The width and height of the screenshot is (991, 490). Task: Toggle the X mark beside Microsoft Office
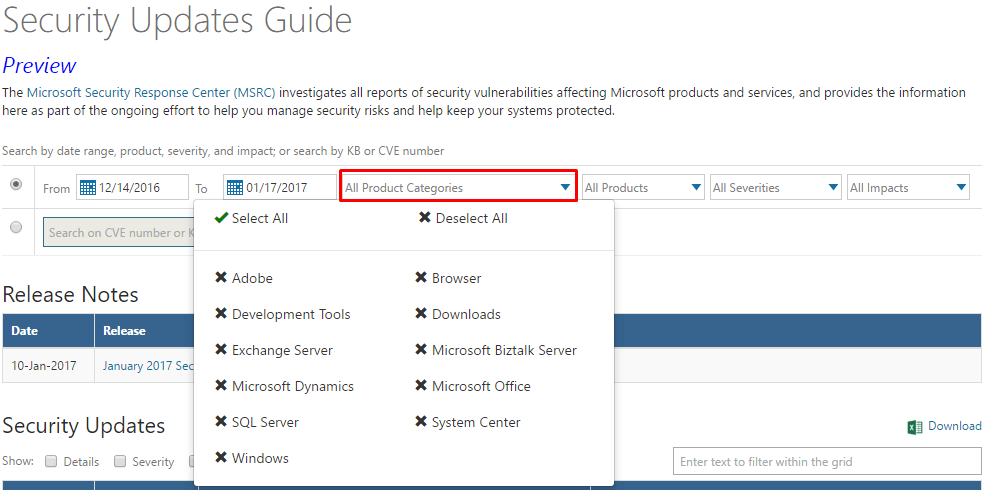pyautogui.click(x=421, y=386)
